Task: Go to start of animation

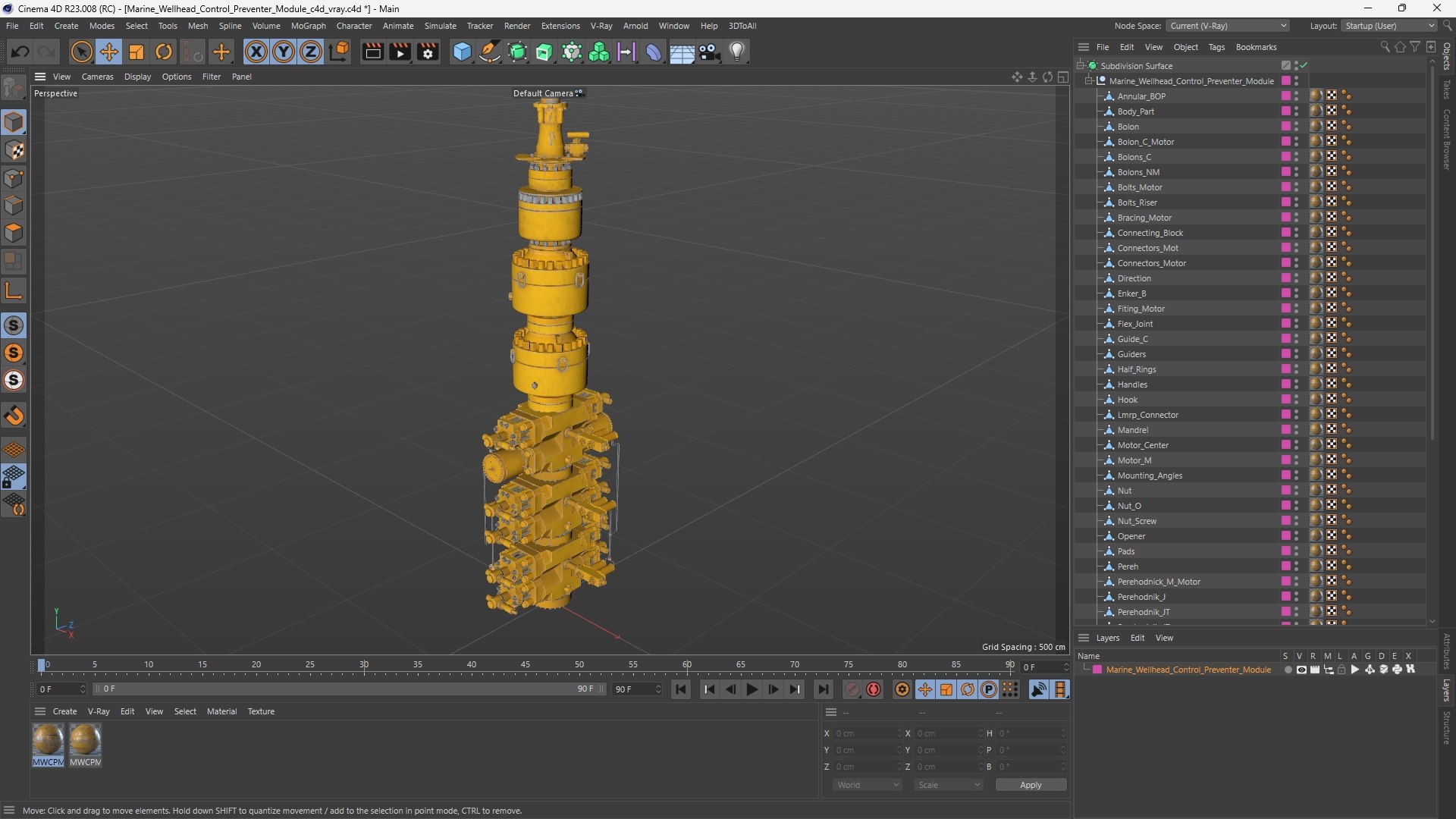Action: pyautogui.click(x=681, y=689)
